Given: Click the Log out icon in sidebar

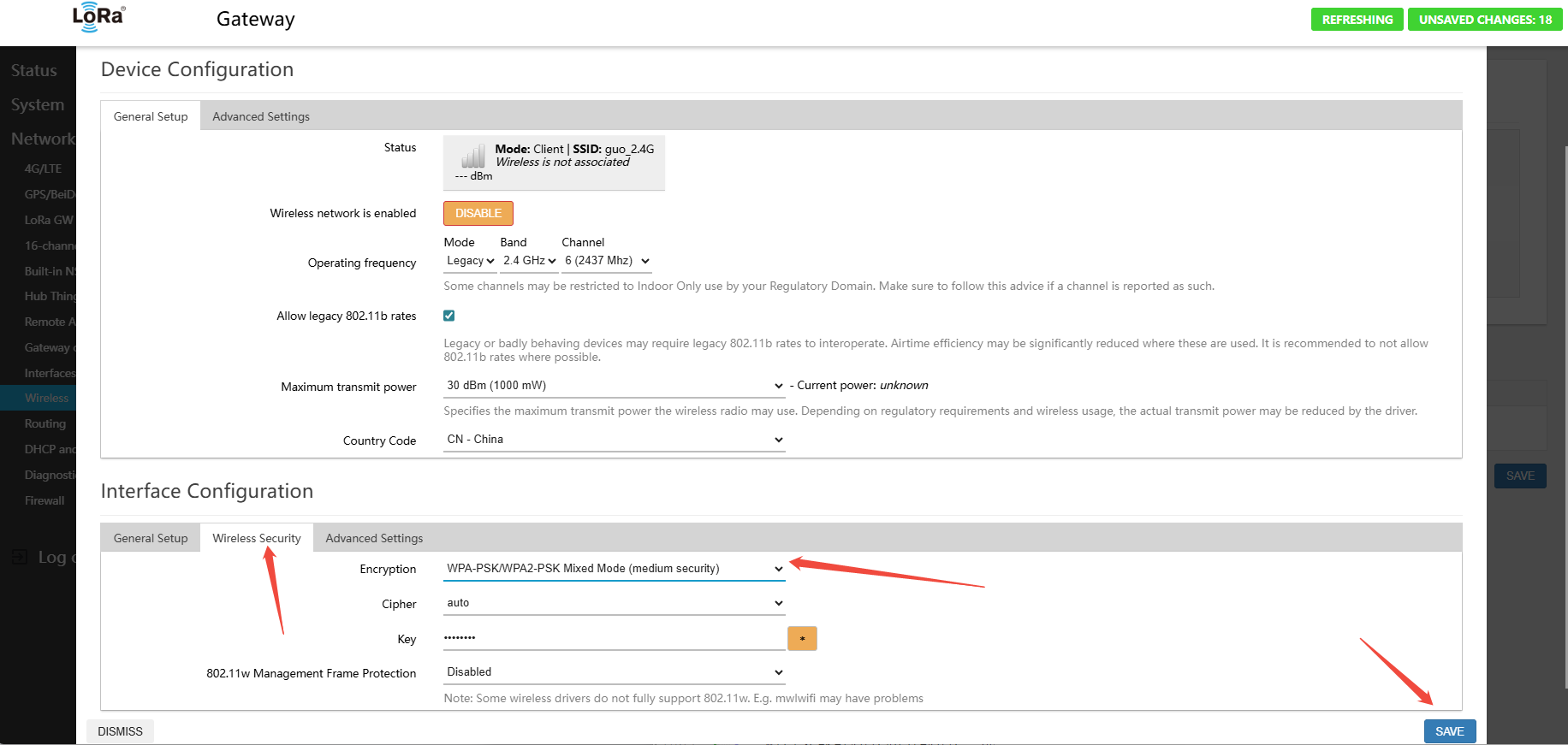Looking at the screenshot, I should click(20, 558).
